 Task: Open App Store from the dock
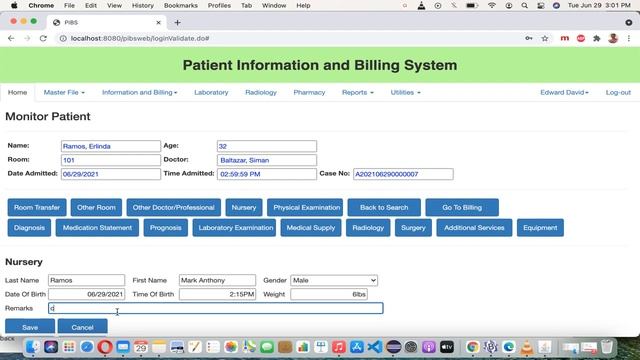pyautogui.click(x=357, y=347)
